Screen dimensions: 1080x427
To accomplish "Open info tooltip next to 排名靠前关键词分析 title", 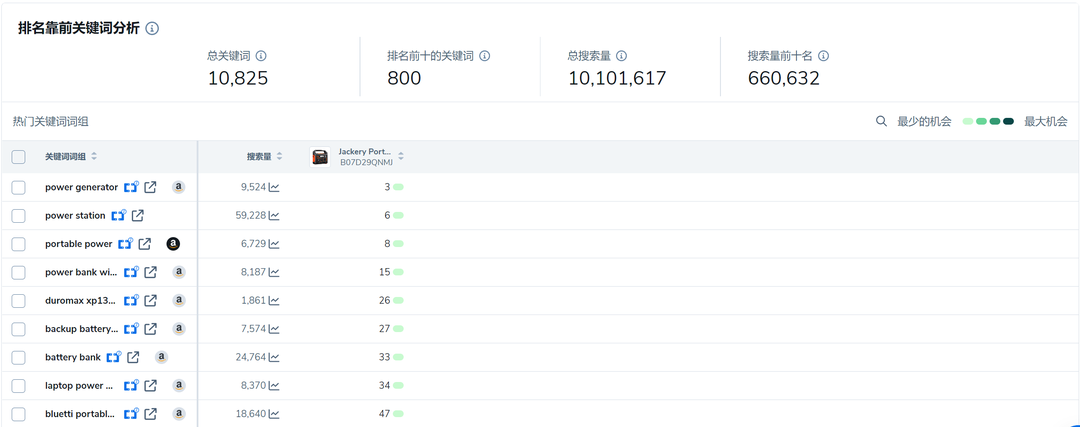I will point(152,28).
